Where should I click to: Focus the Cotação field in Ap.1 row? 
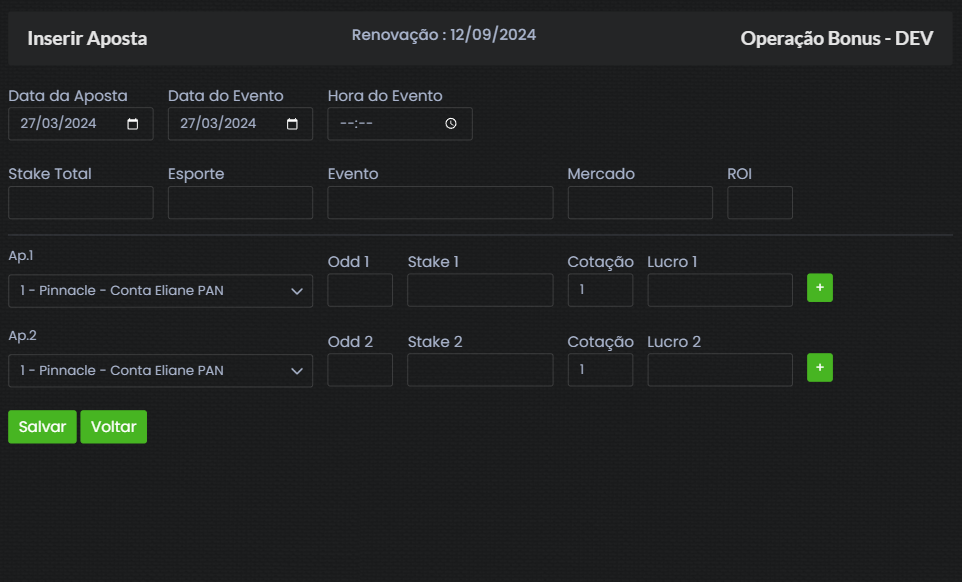coord(600,291)
